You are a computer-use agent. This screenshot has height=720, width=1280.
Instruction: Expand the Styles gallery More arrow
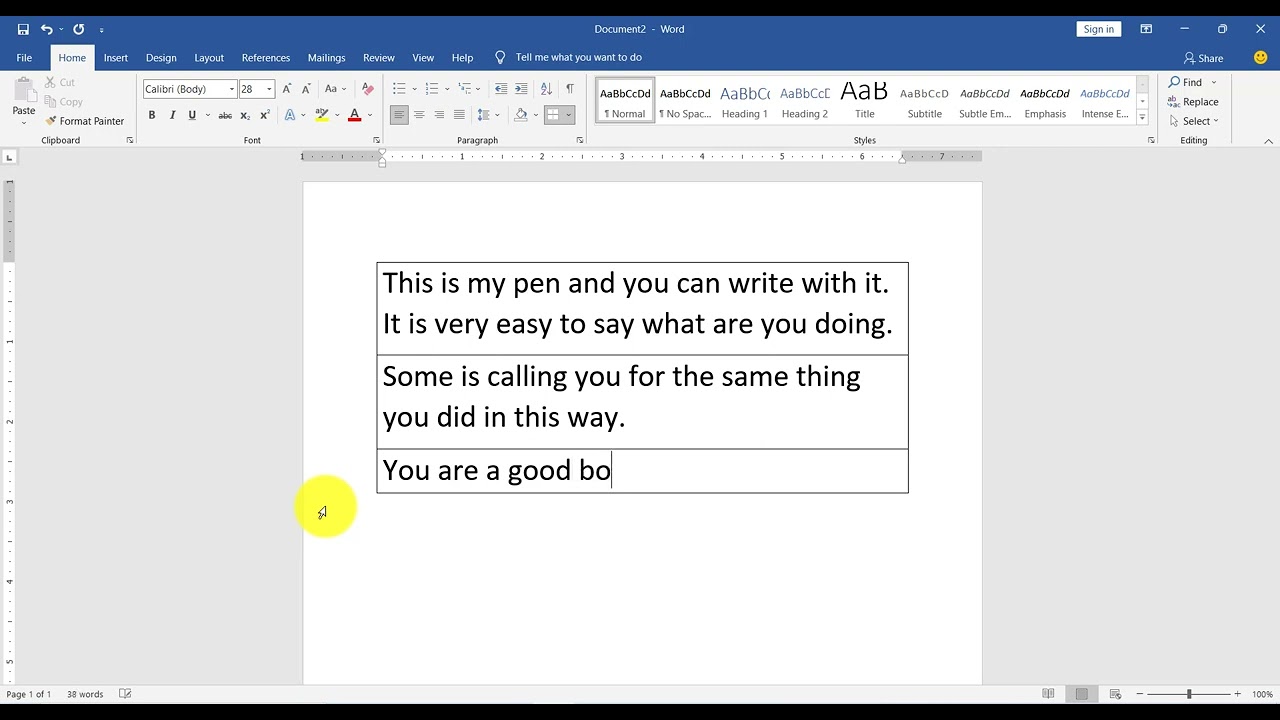click(x=1142, y=118)
